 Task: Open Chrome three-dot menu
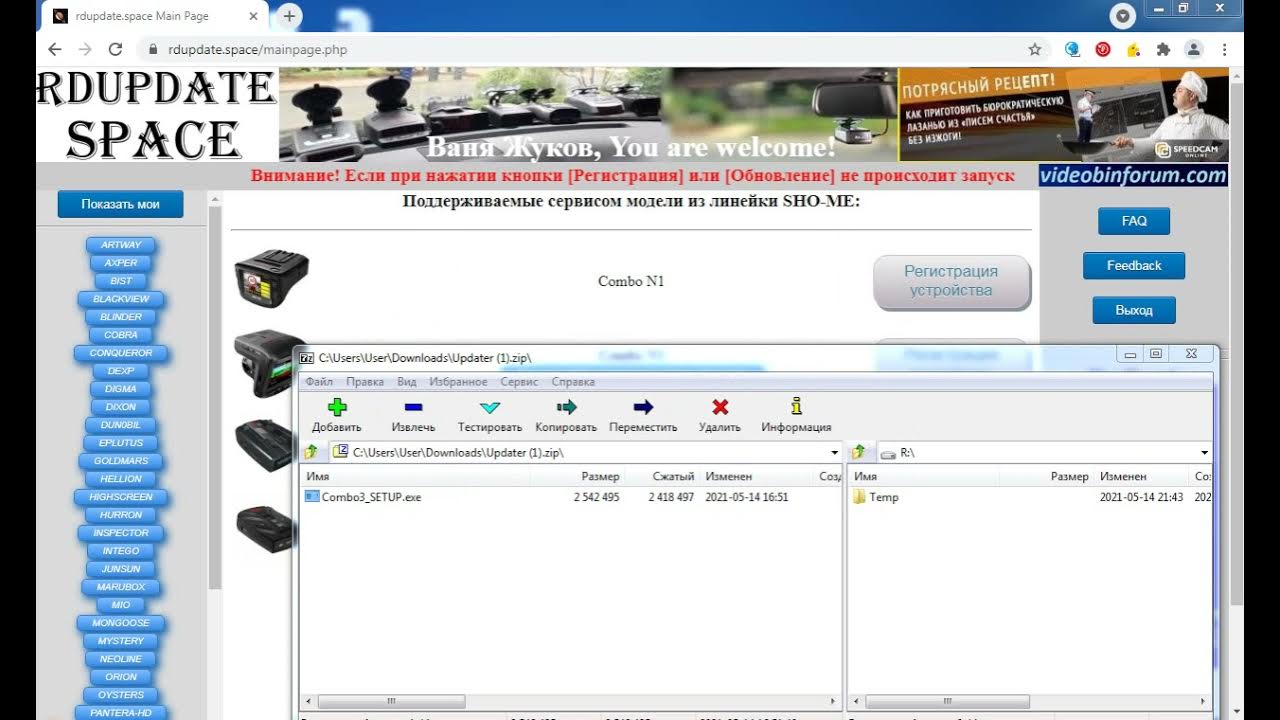(1224, 49)
